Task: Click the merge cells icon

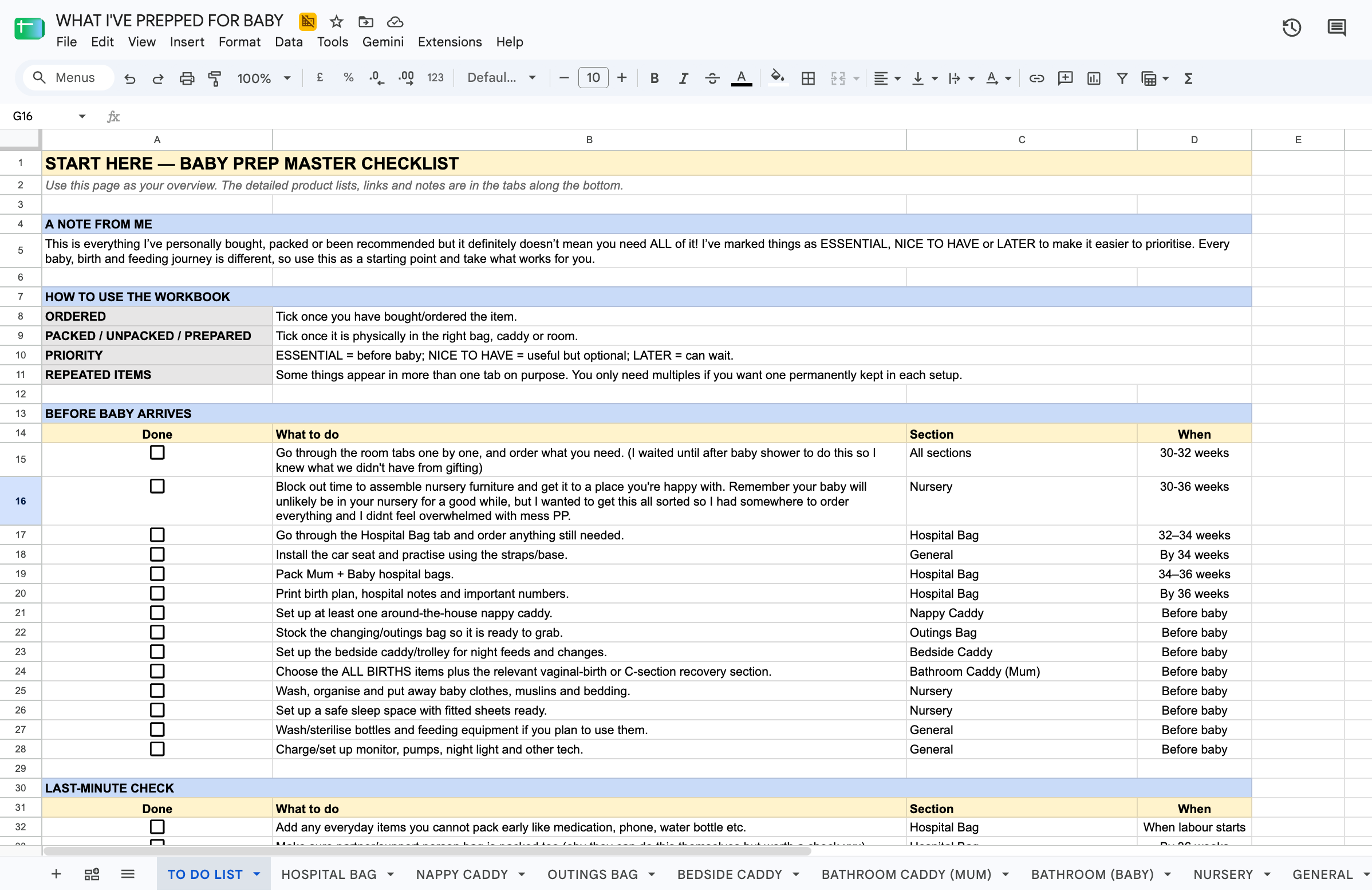Action: click(838, 78)
